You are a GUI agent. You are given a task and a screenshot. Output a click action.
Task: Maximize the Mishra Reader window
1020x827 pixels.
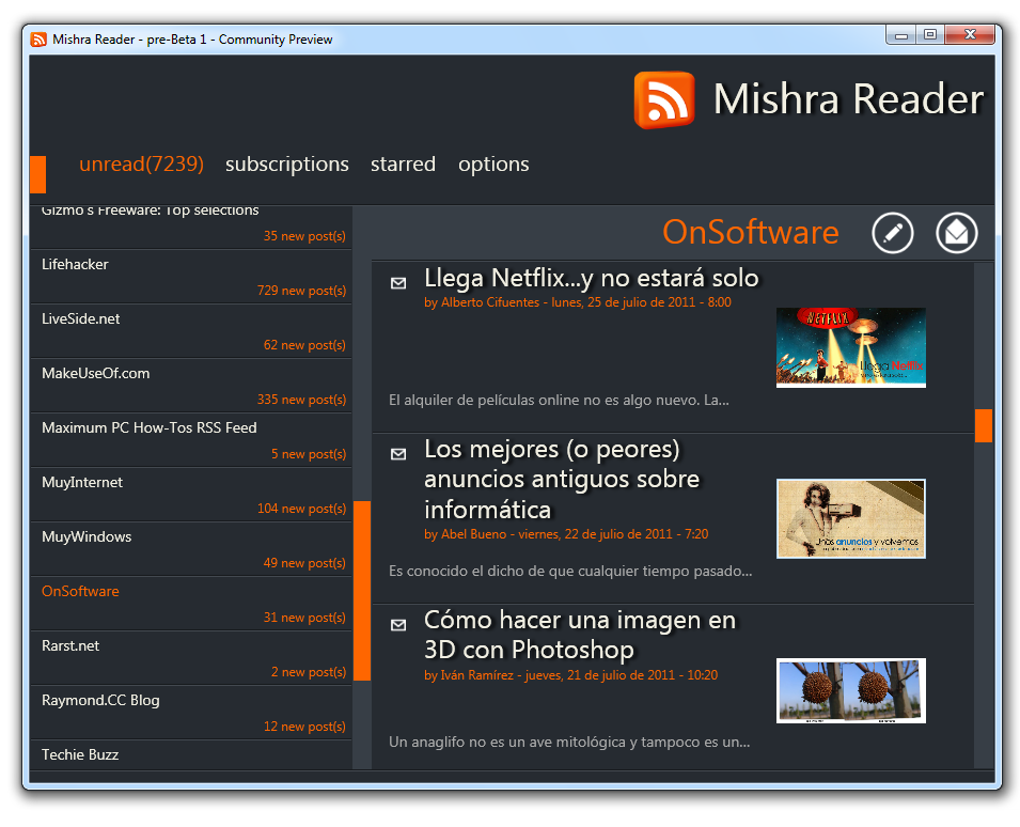click(930, 35)
